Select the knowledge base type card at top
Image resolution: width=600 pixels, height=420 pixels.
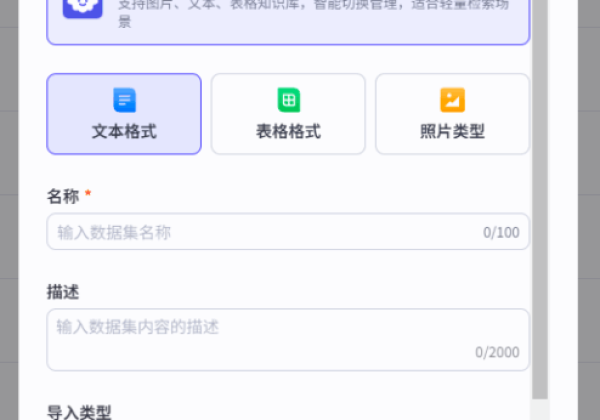click(x=288, y=21)
